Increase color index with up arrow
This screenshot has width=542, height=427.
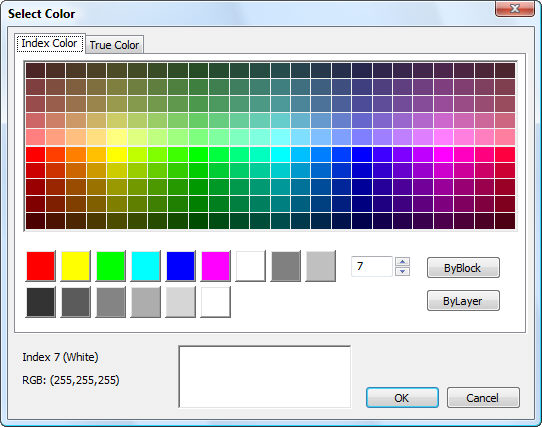pos(402,261)
